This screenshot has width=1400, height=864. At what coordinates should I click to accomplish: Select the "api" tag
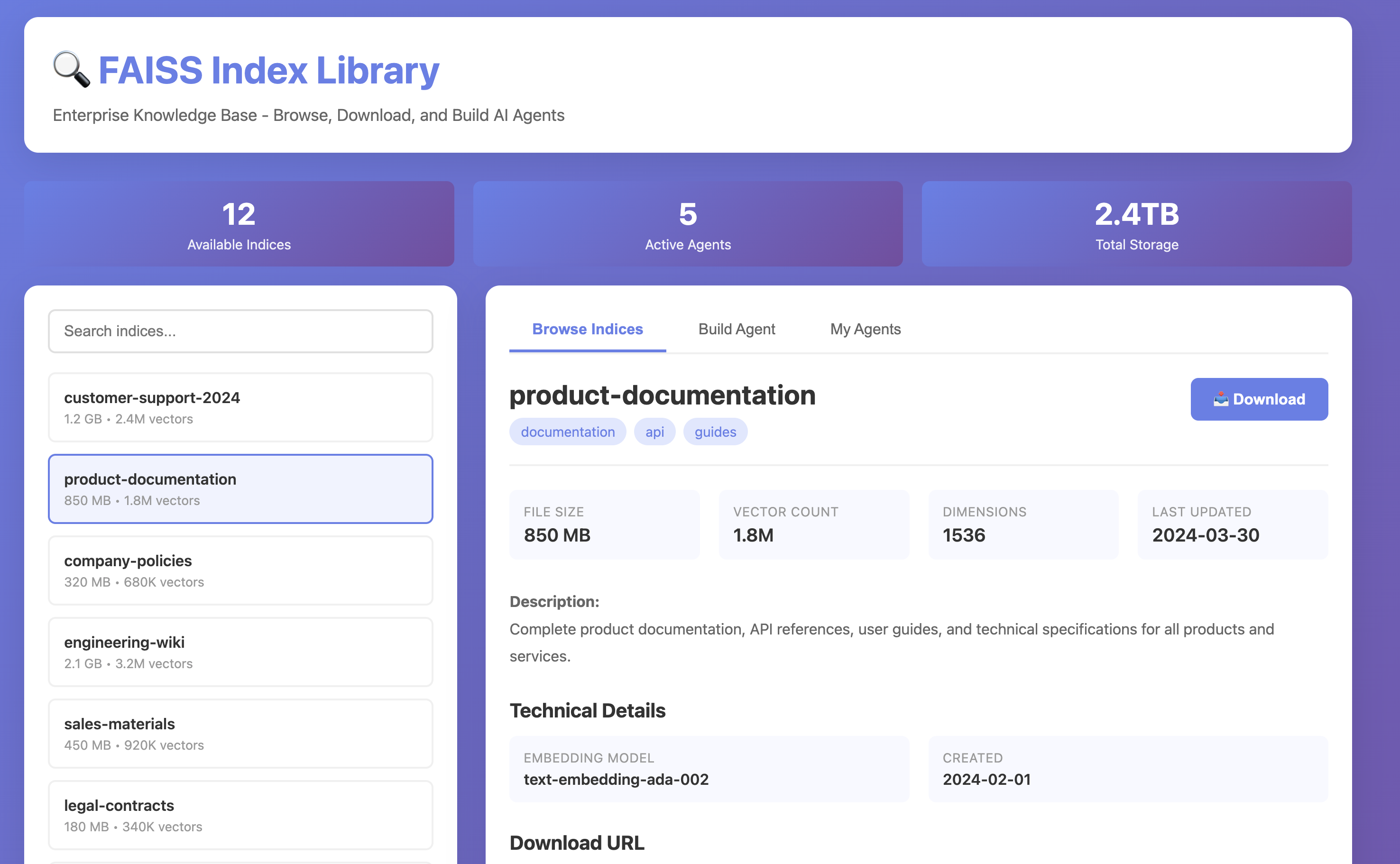coord(655,432)
